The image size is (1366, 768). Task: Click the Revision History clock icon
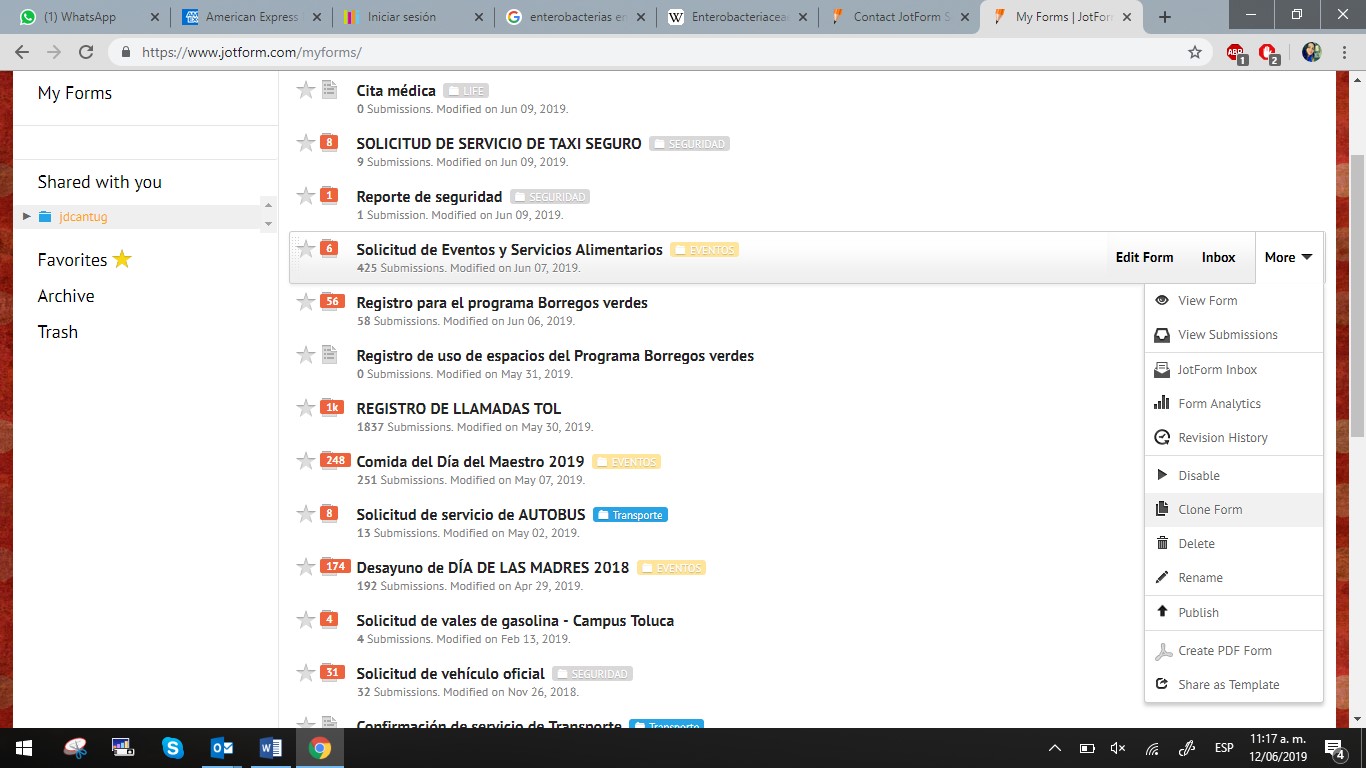click(x=1162, y=438)
